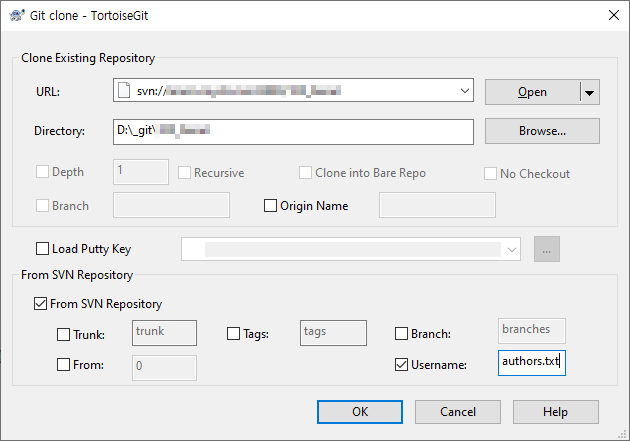Screen dimensions: 630x441
Task: Click the trunk text field
Action: 164,333
